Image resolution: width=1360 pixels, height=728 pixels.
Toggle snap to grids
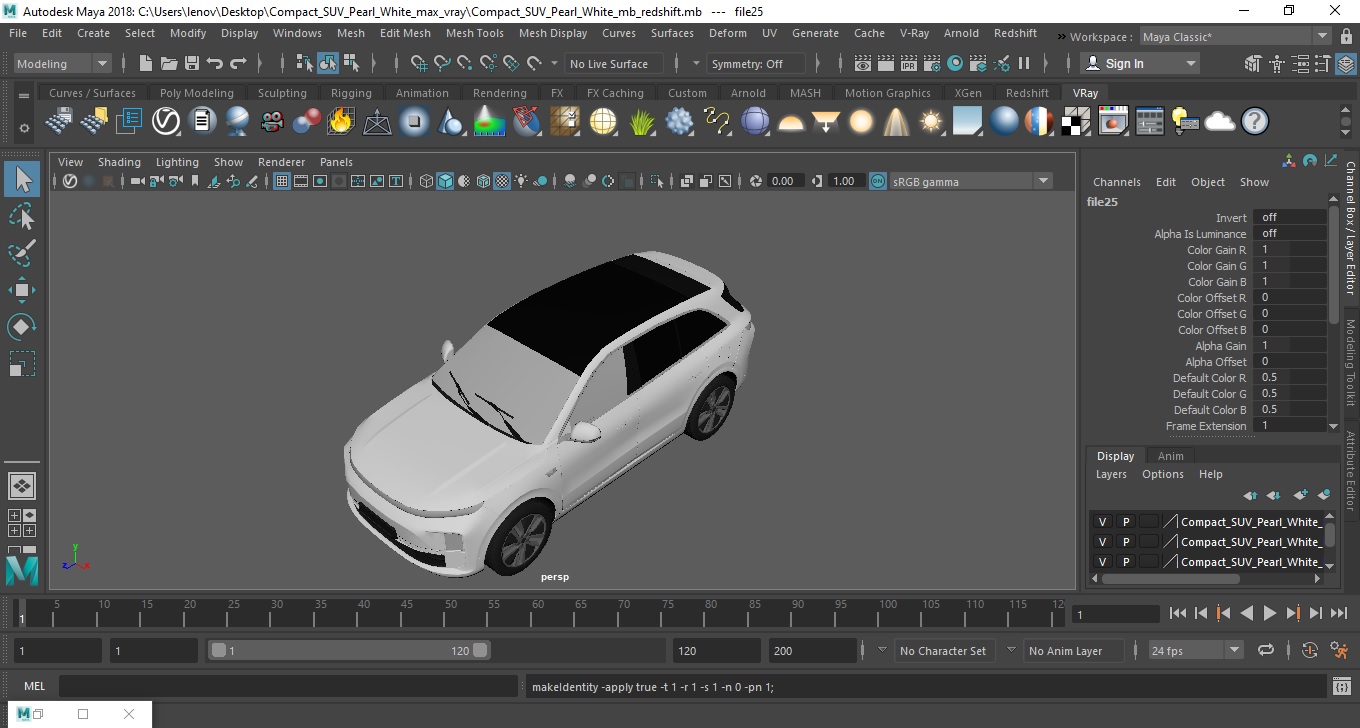point(420,63)
